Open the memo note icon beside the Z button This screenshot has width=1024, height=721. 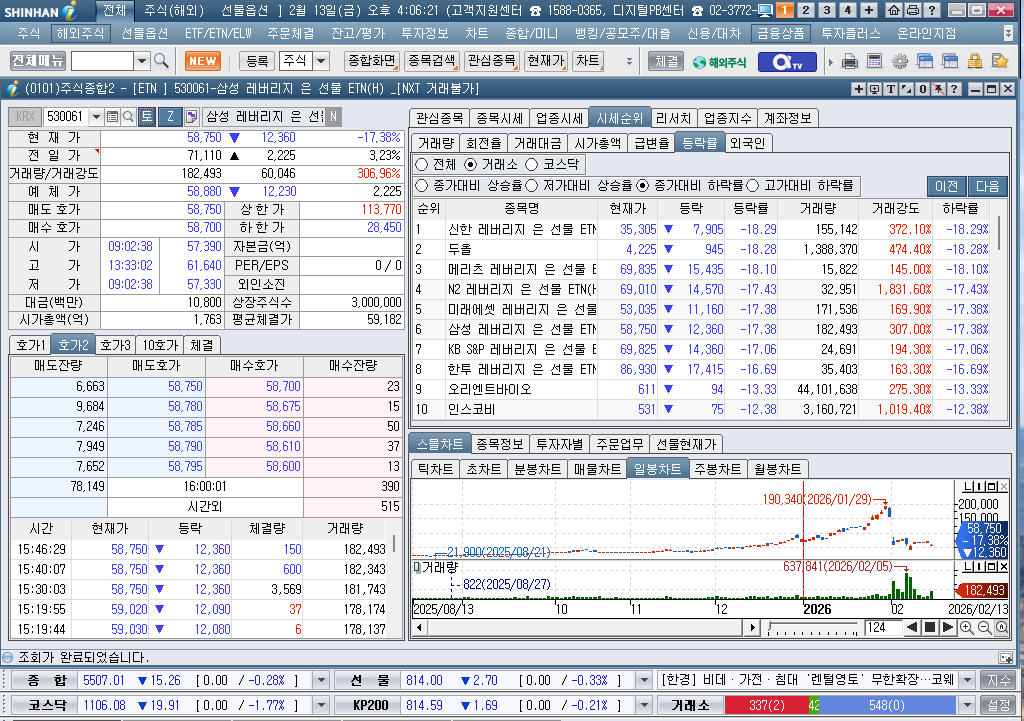coord(191,117)
